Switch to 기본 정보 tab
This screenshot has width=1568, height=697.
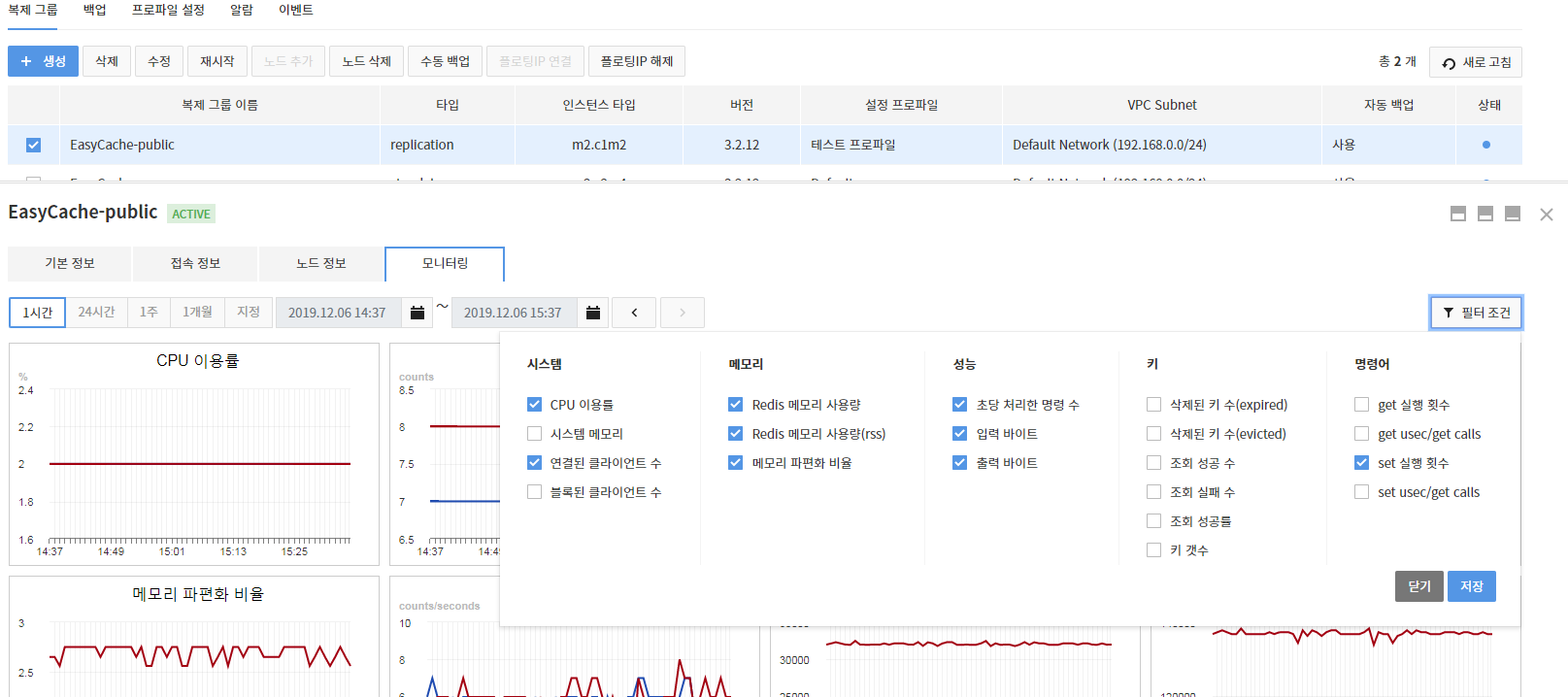pos(70,263)
